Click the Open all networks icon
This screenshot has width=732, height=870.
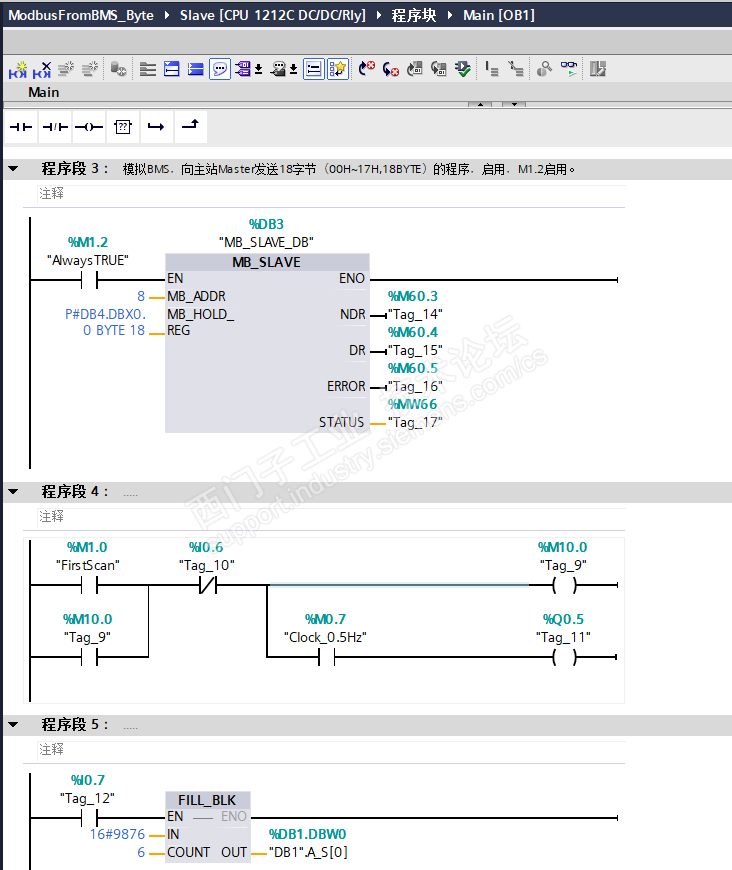coord(171,69)
